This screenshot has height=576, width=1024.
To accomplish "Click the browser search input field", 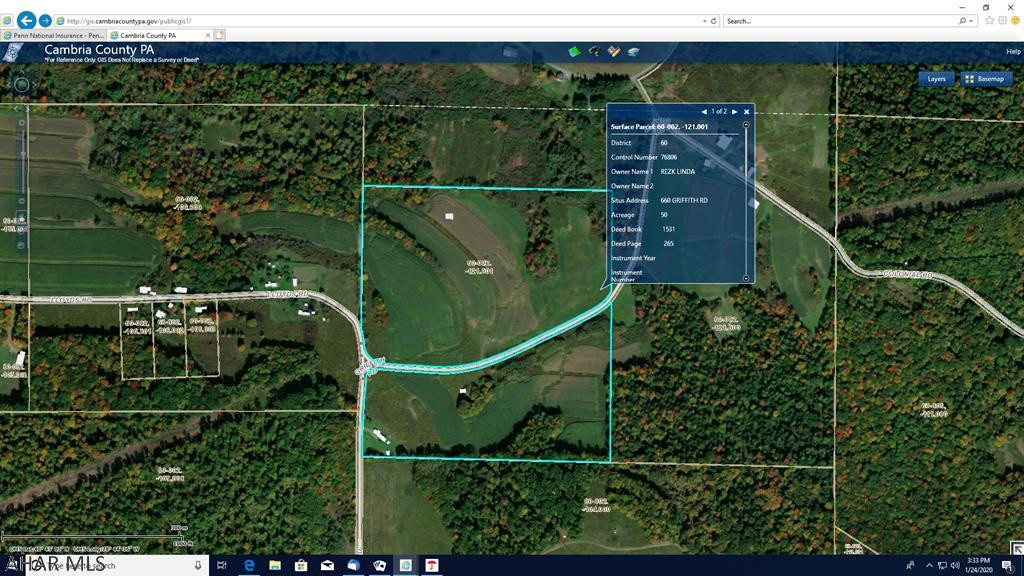I will pos(840,20).
